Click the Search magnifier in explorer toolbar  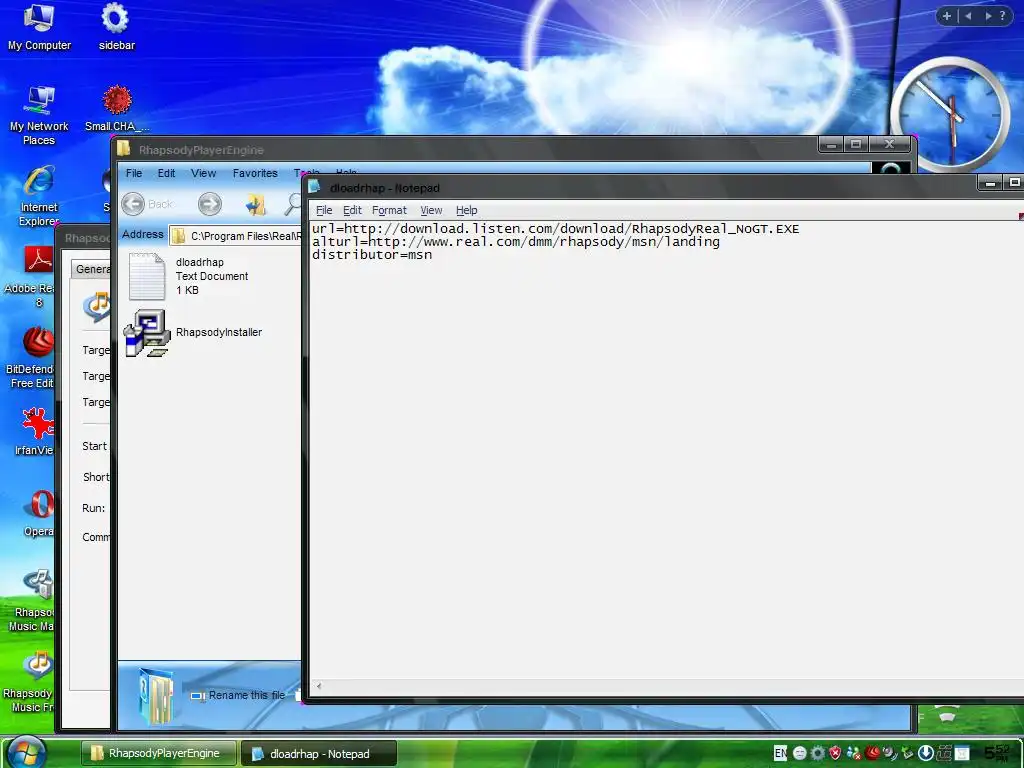coord(293,204)
